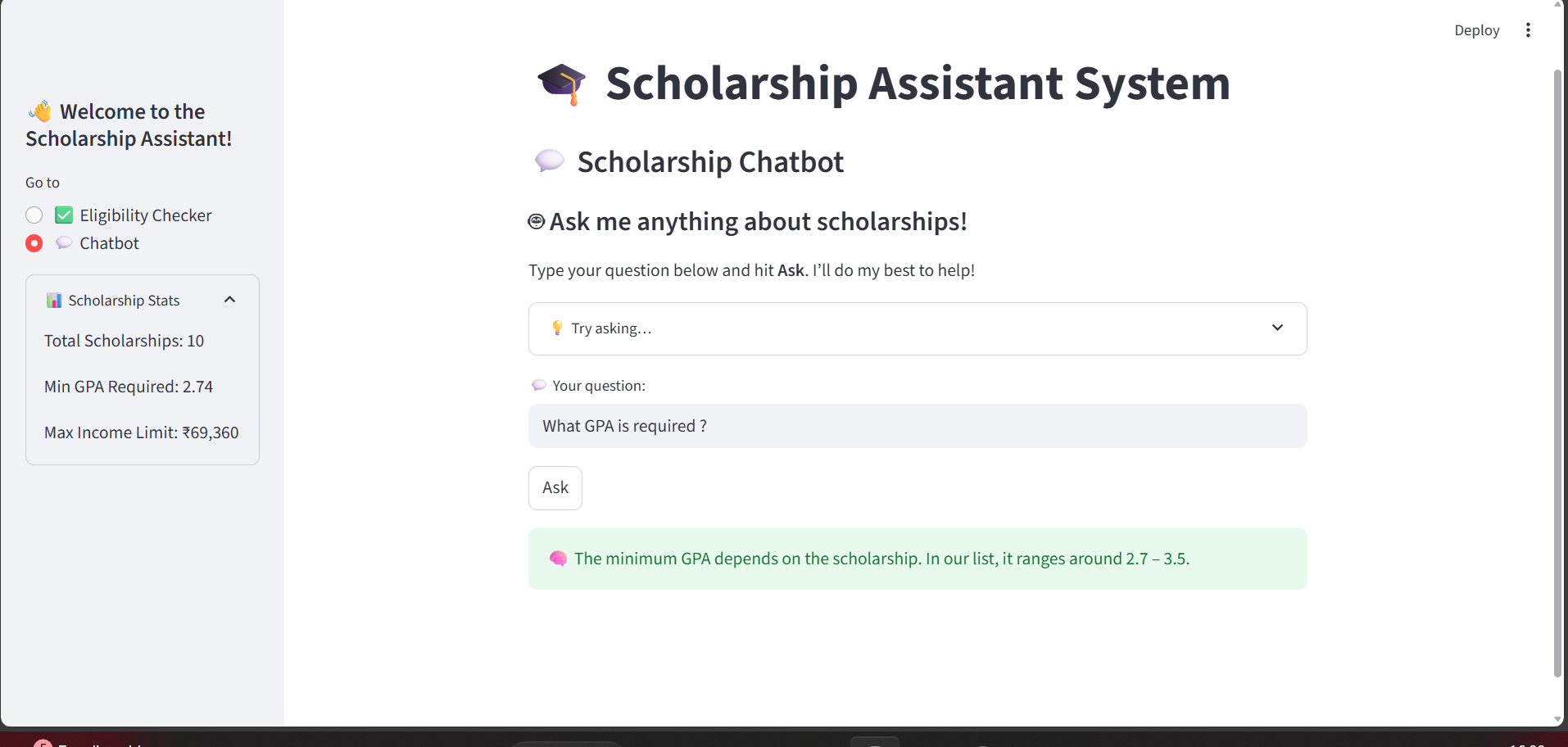Viewport: 1568px width, 747px height.
Task: Click the lightbulb icon in the suggestion box
Action: tap(557, 328)
